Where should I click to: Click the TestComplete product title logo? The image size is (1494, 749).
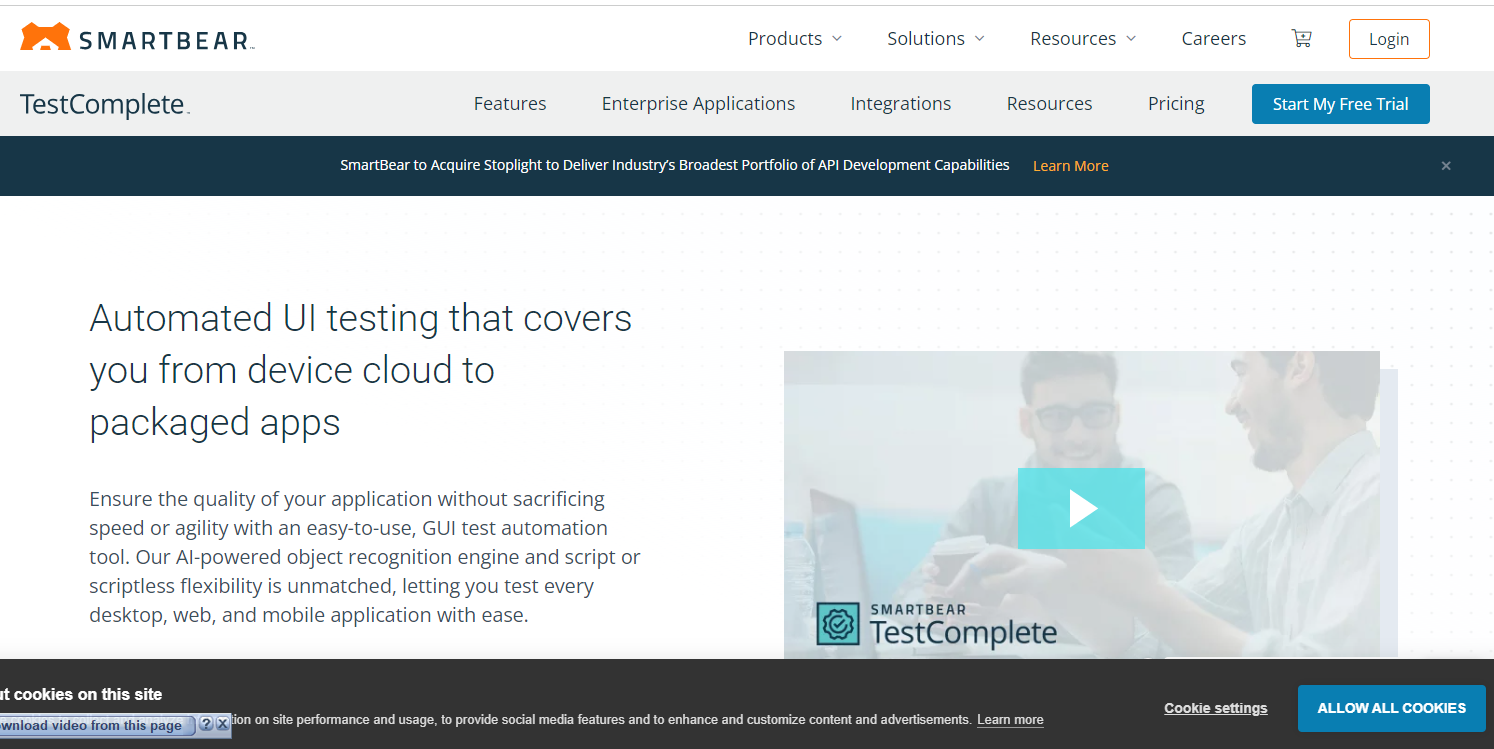point(104,104)
